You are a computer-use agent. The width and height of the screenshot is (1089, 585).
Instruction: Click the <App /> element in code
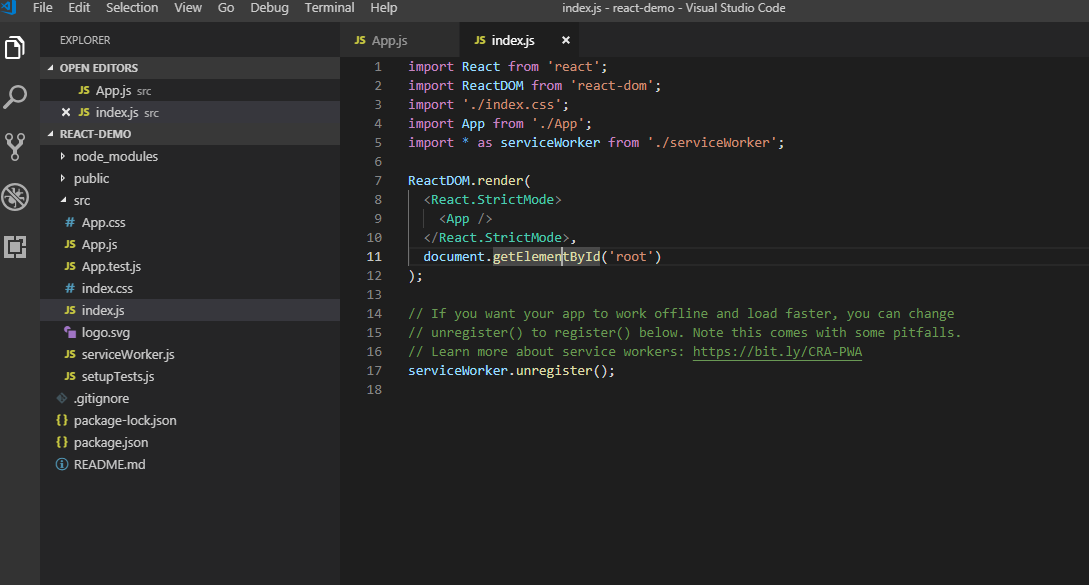click(465, 218)
